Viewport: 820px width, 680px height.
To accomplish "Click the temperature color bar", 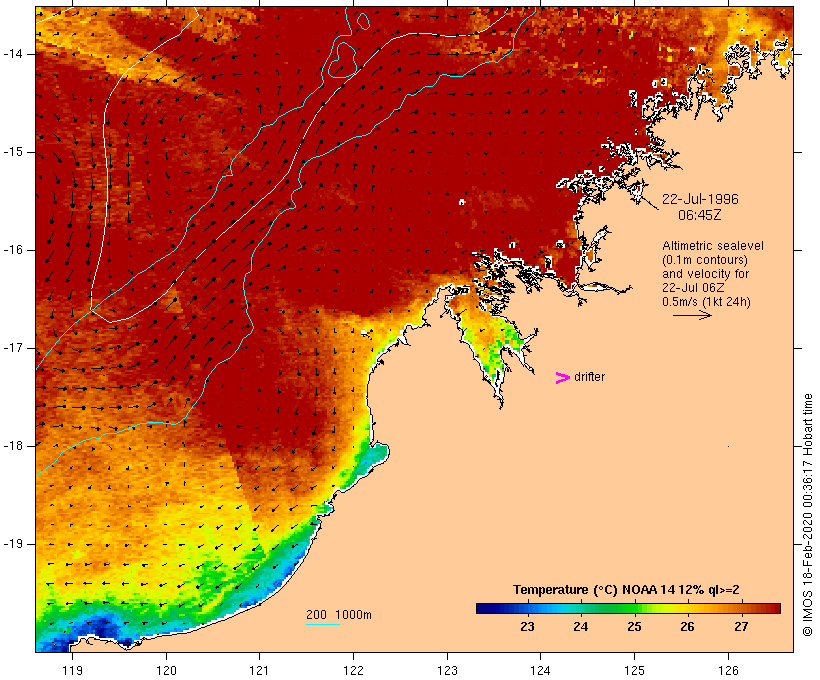I will 628,608.
